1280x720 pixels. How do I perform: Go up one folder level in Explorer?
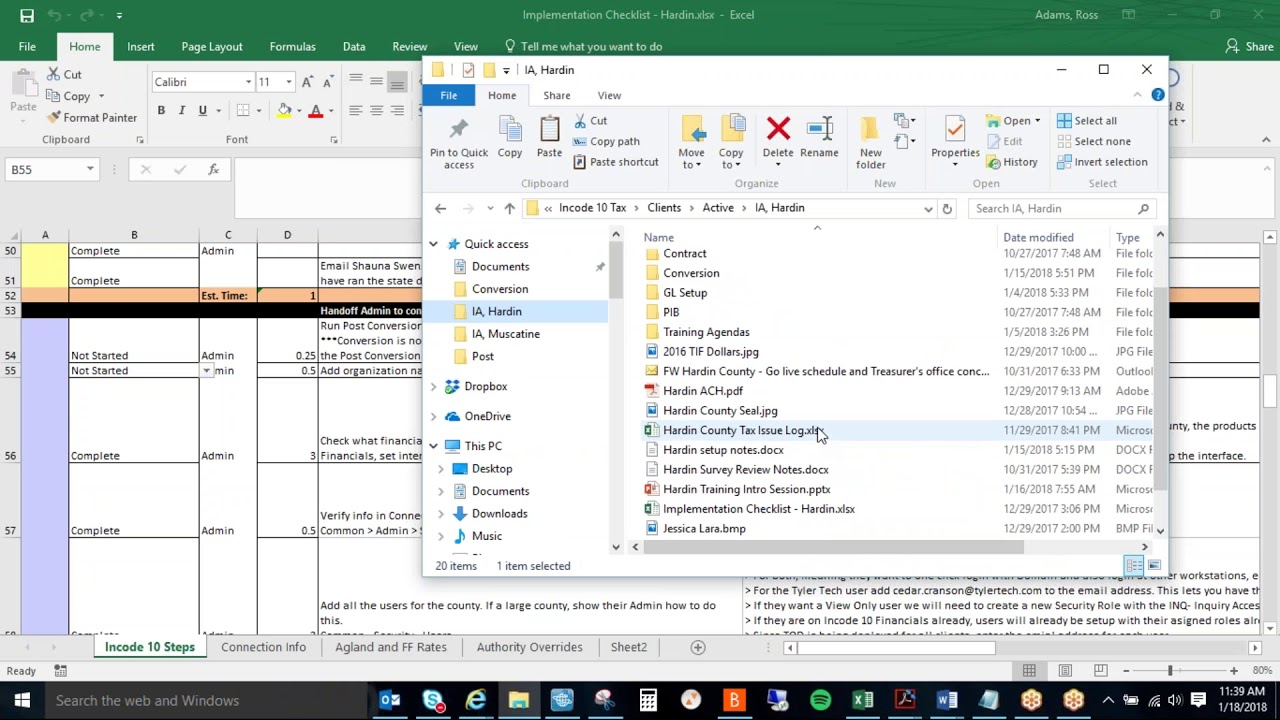(509, 208)
